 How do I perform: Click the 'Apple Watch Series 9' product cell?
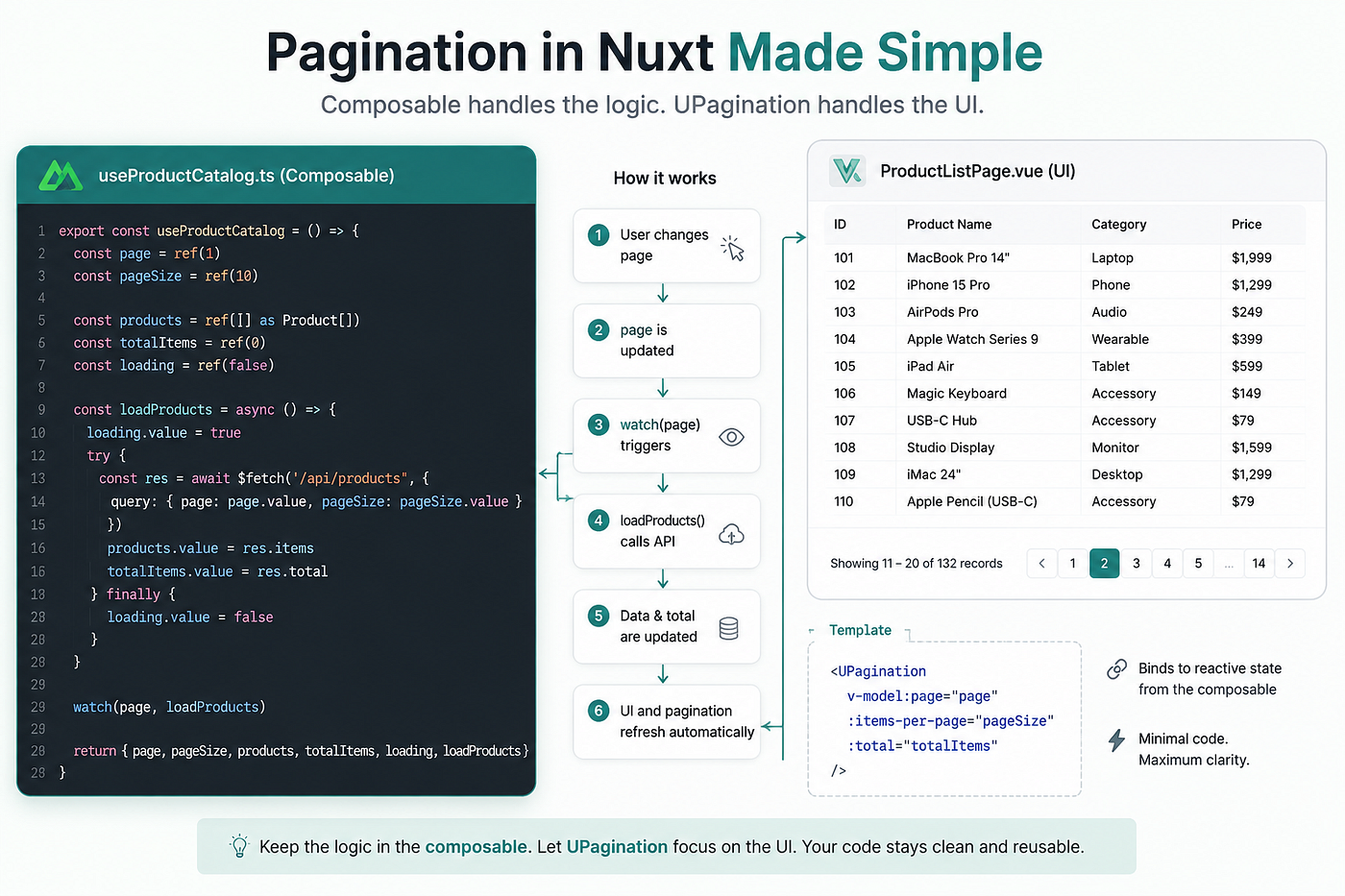click(972, 339)
